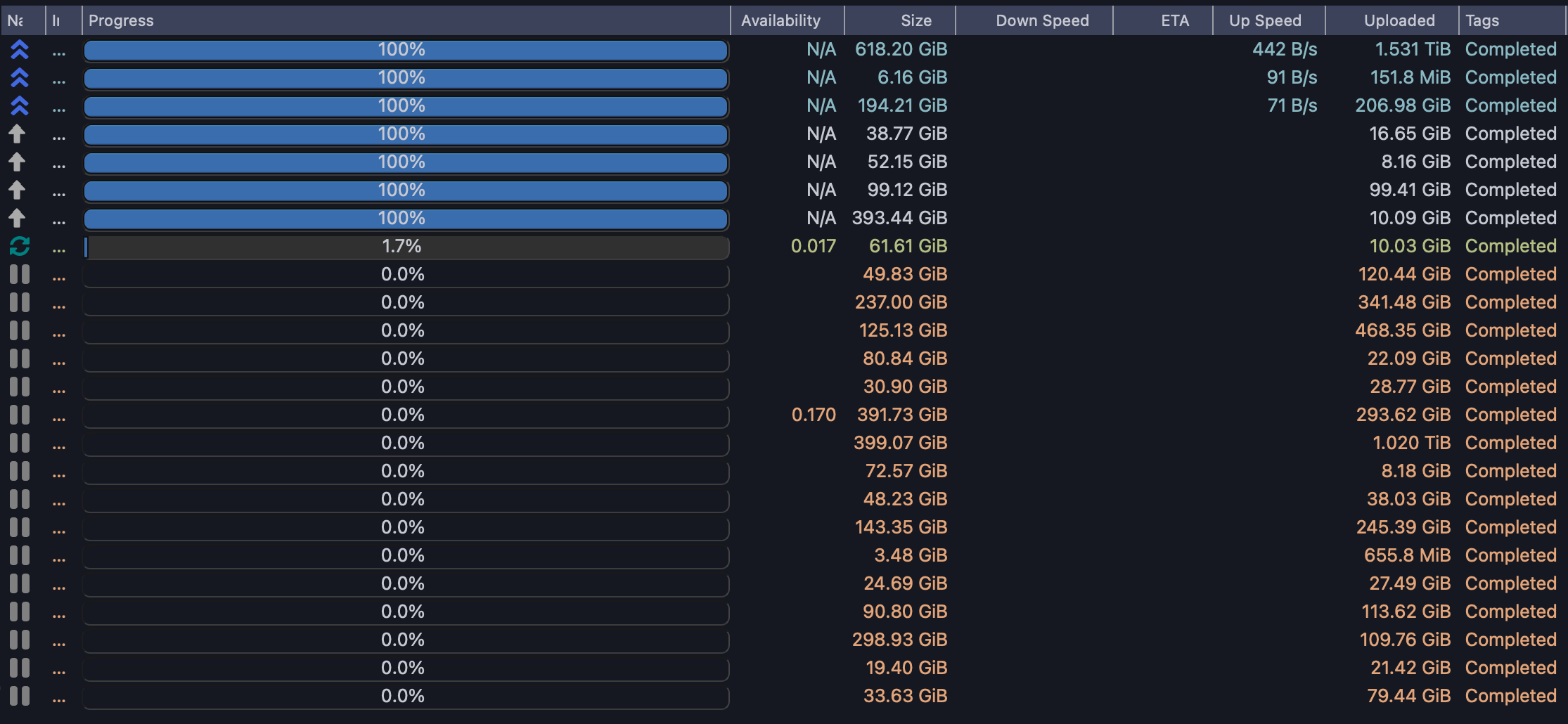Click the pause icon beside the 391.73 GiB torrent

click(x=19, y=415)
